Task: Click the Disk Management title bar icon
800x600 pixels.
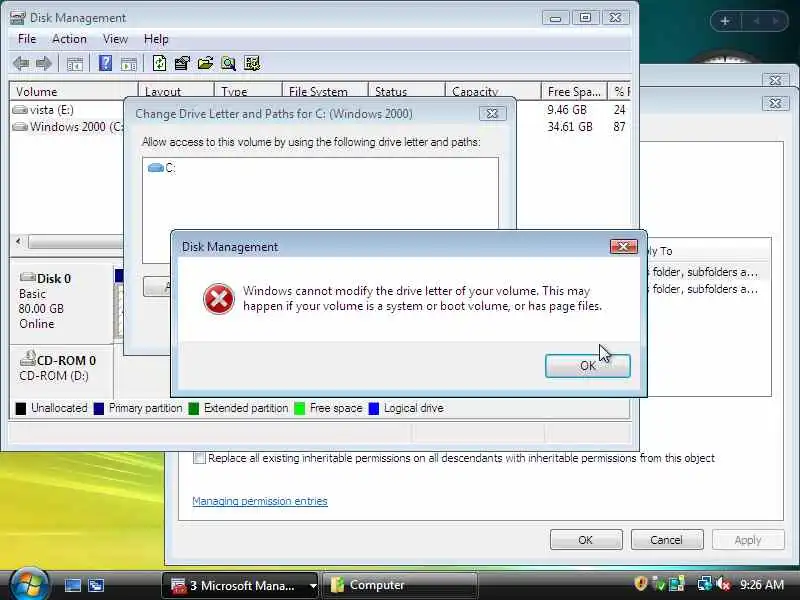Action: [x=17, y=18]
